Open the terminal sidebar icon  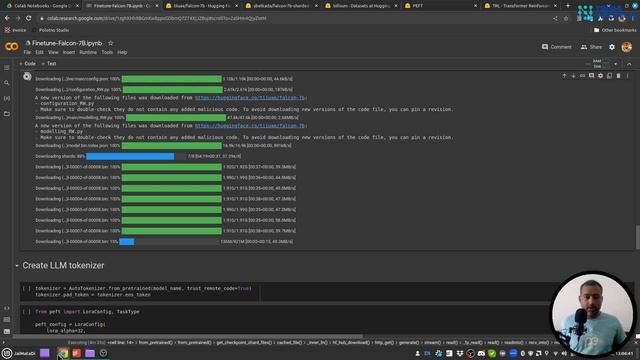pyautogui.click(x=7, y=331)
